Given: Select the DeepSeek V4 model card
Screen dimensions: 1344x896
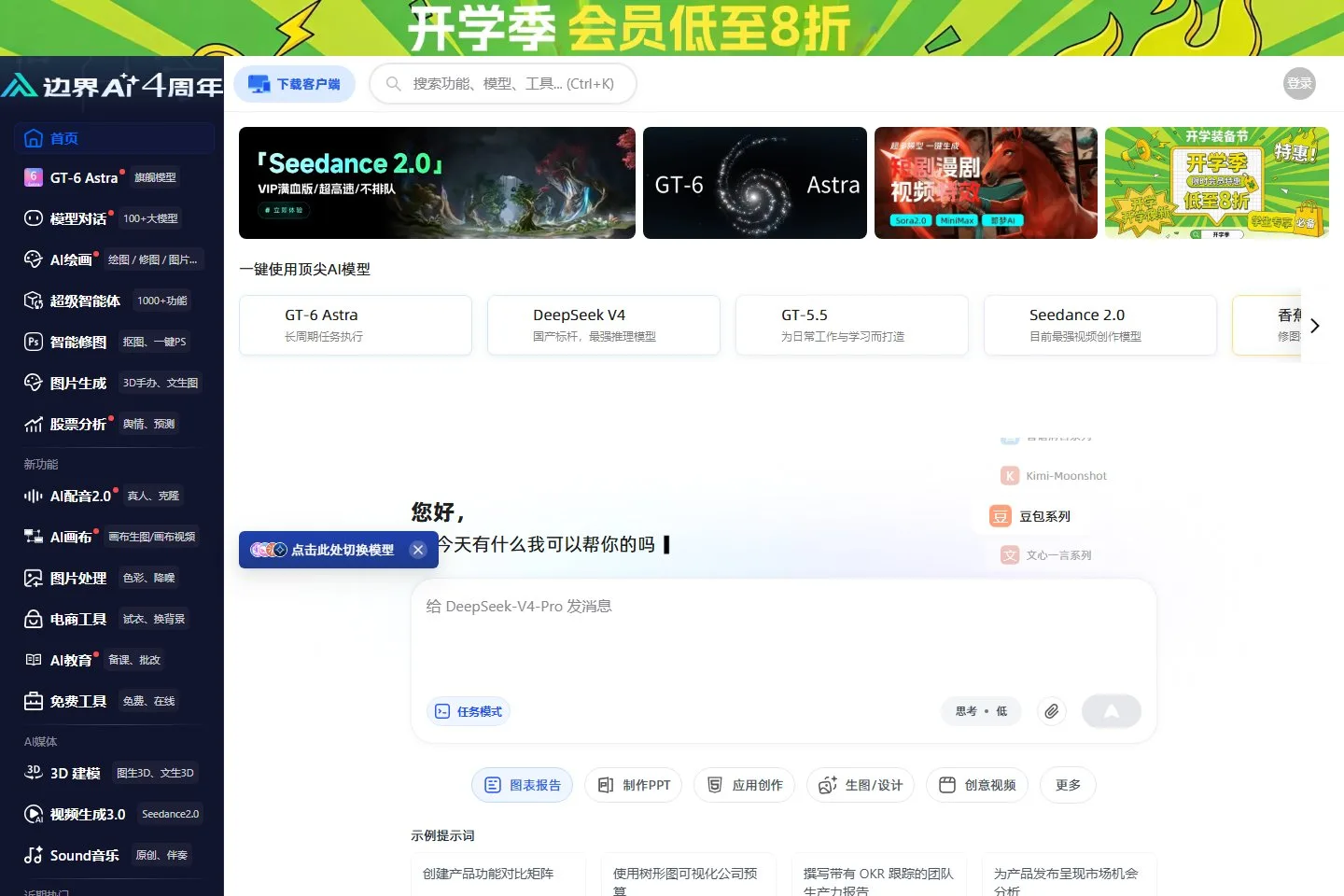Looking at the screenshot, I should [x=604, y=325].
